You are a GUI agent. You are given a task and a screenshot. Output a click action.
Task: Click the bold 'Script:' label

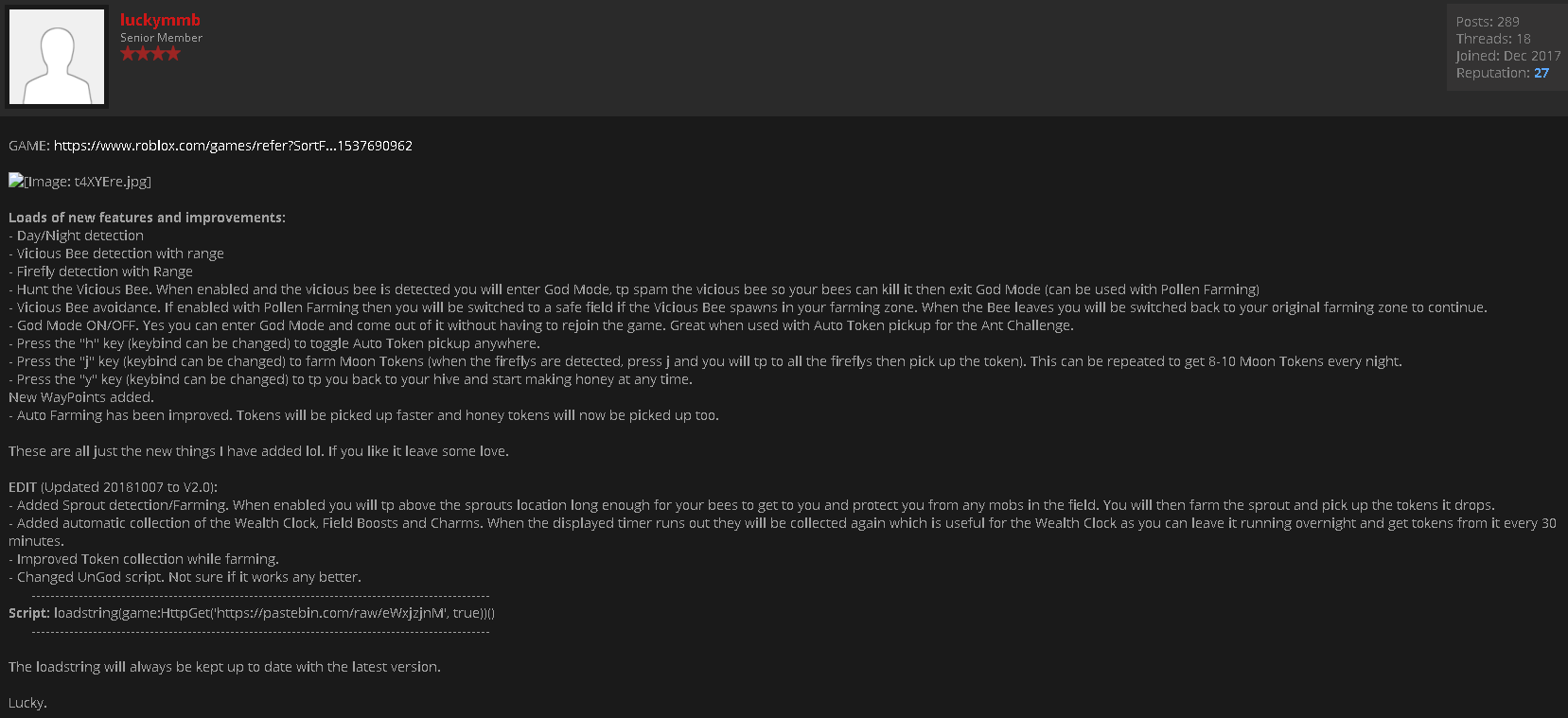(28, 613)
